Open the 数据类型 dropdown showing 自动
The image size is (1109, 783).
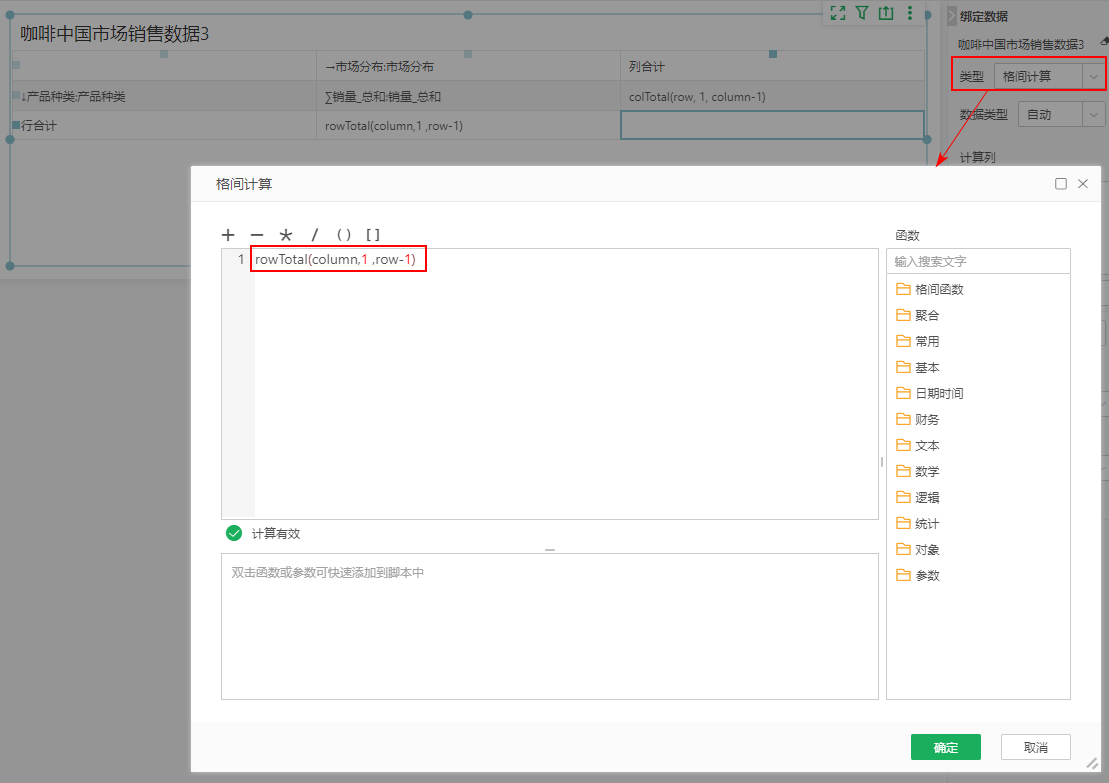tap(1061, 115)
